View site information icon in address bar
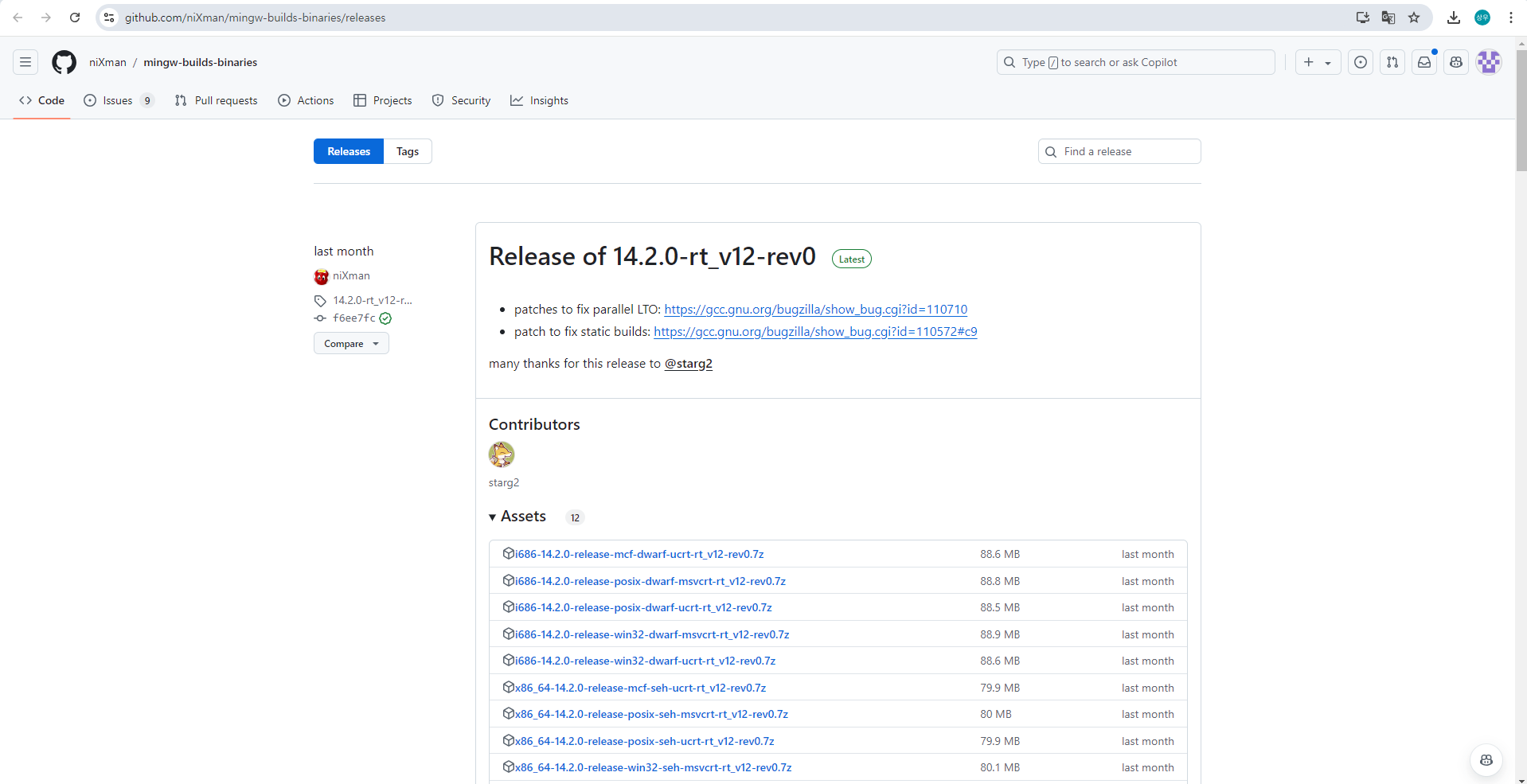 point(110,18)
